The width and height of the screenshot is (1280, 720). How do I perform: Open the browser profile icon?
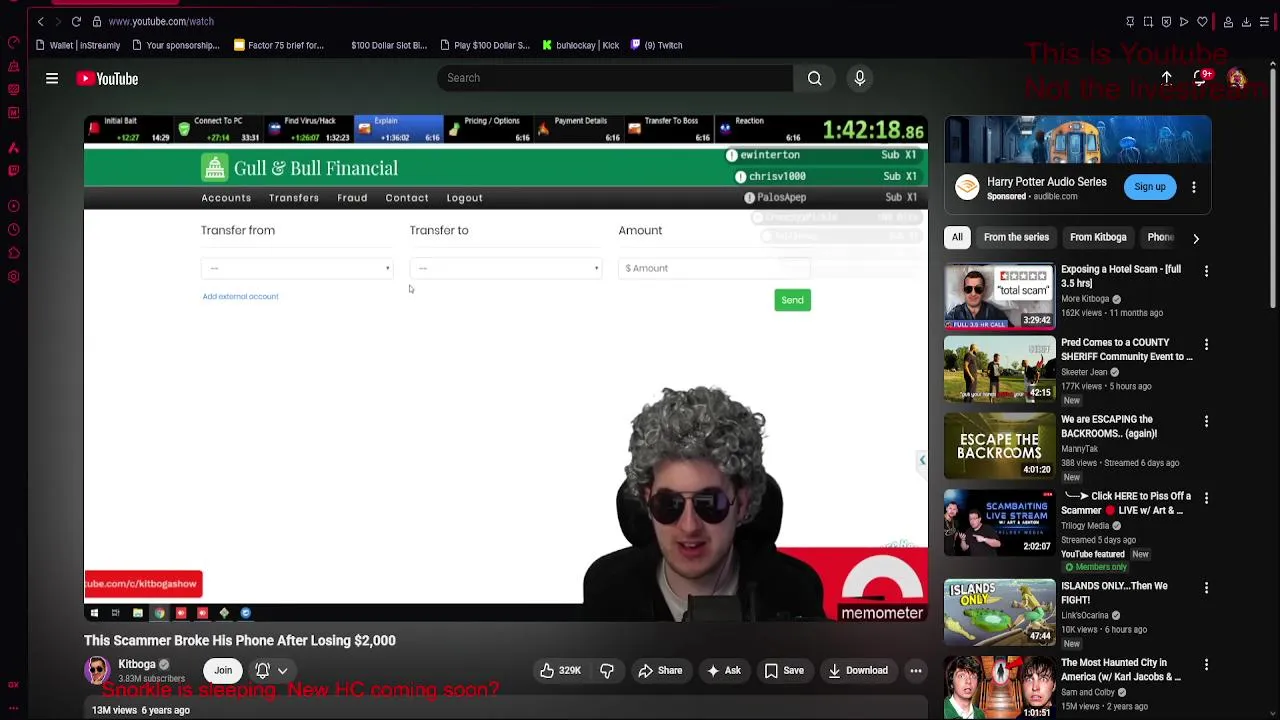point(1228,21)
